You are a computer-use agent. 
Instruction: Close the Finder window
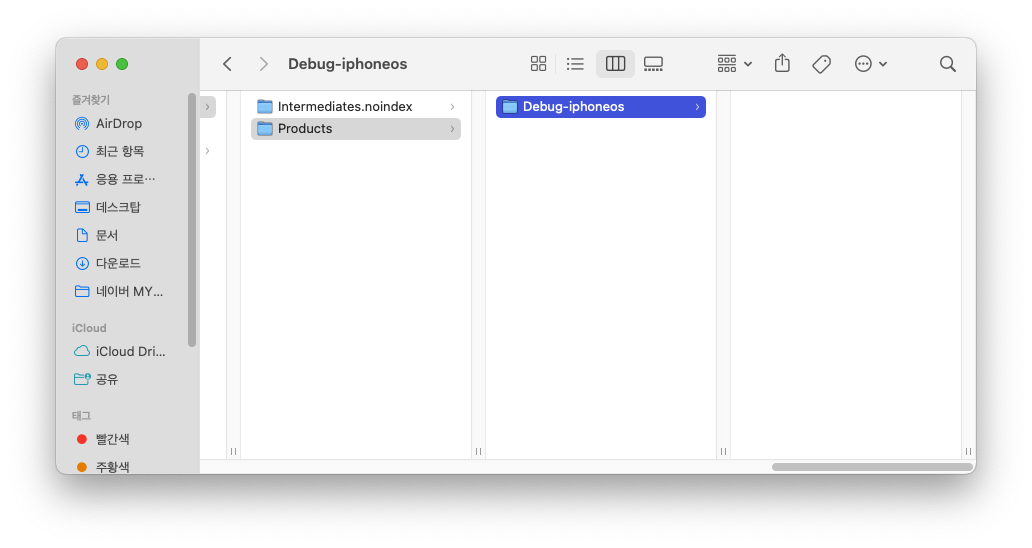click(x=82, y=64)
